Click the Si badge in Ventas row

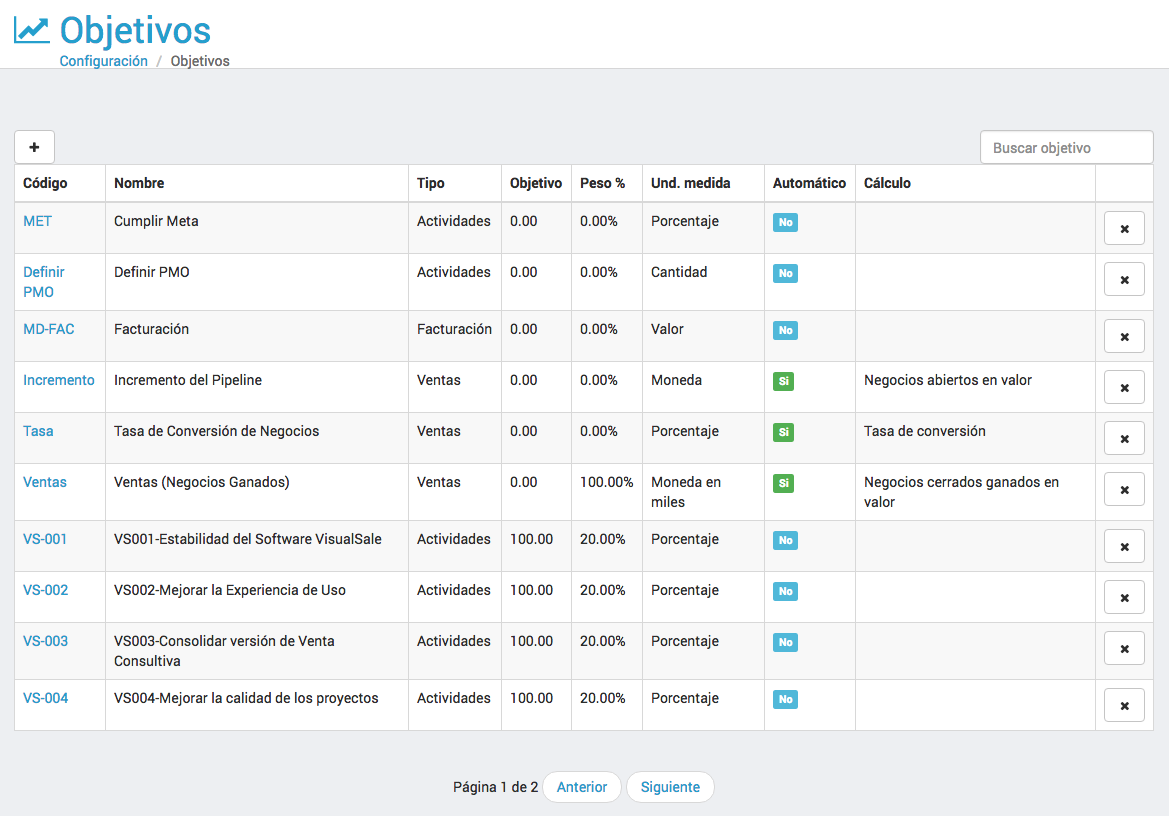[784, 483]
